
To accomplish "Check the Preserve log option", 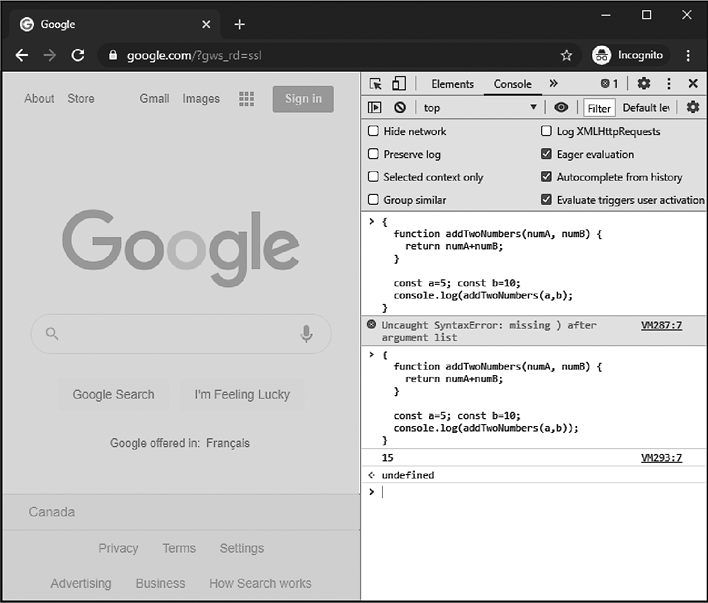I will coord(374,154).
